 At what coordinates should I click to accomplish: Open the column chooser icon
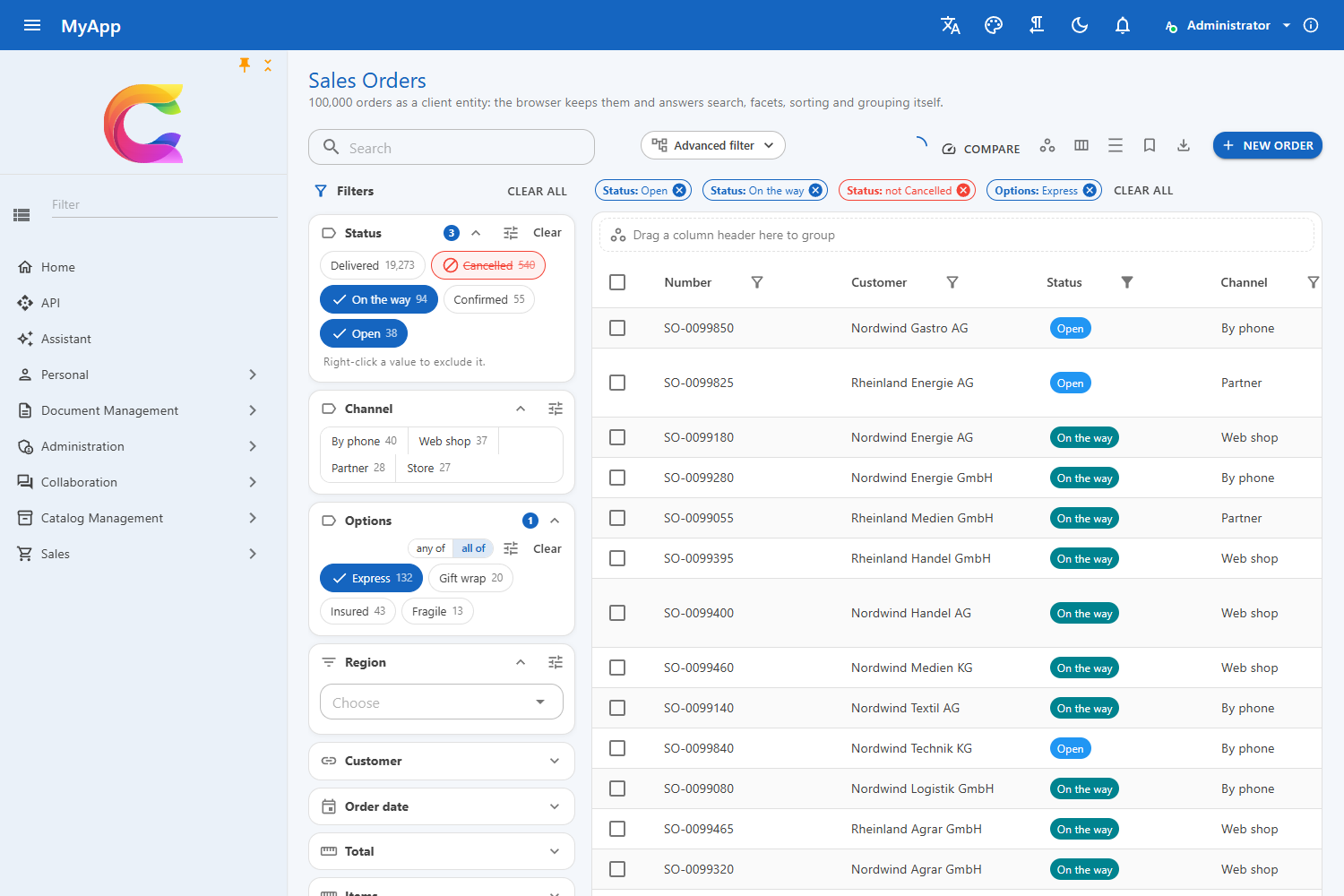click(x=1081, y=145)
